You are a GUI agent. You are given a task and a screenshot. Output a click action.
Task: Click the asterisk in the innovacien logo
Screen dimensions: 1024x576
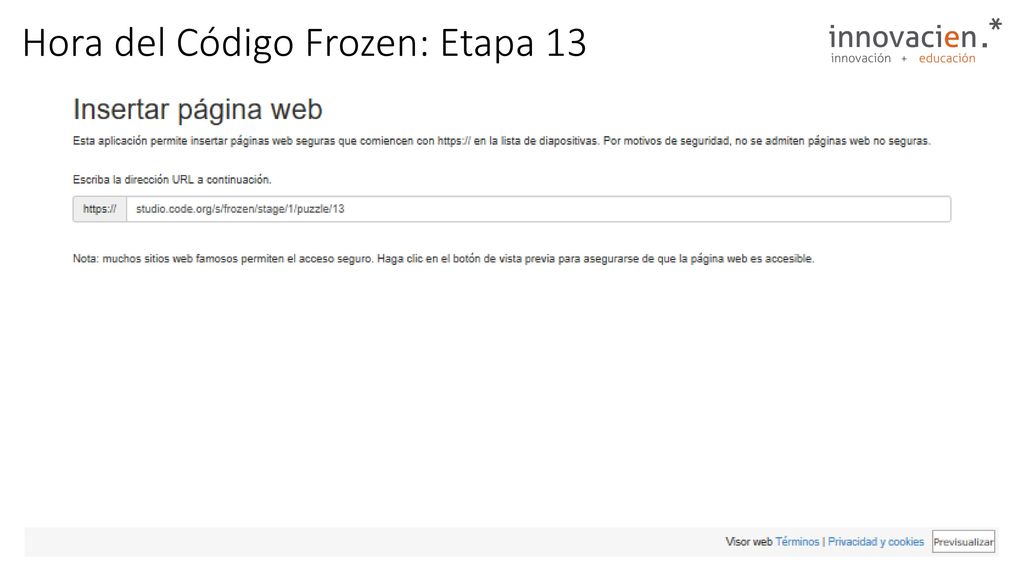(x=995, y=25)
